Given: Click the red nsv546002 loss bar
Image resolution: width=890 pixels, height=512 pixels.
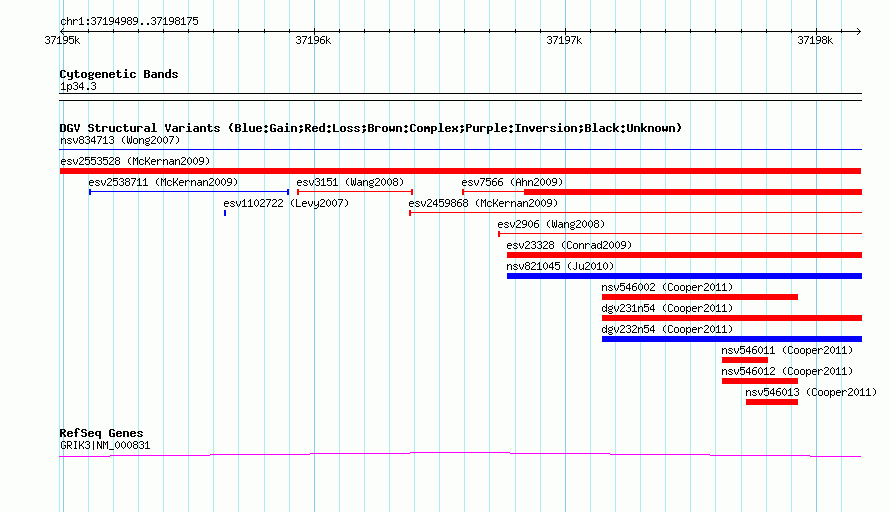Looking at the screenshot, I should [x=700, y=297].
